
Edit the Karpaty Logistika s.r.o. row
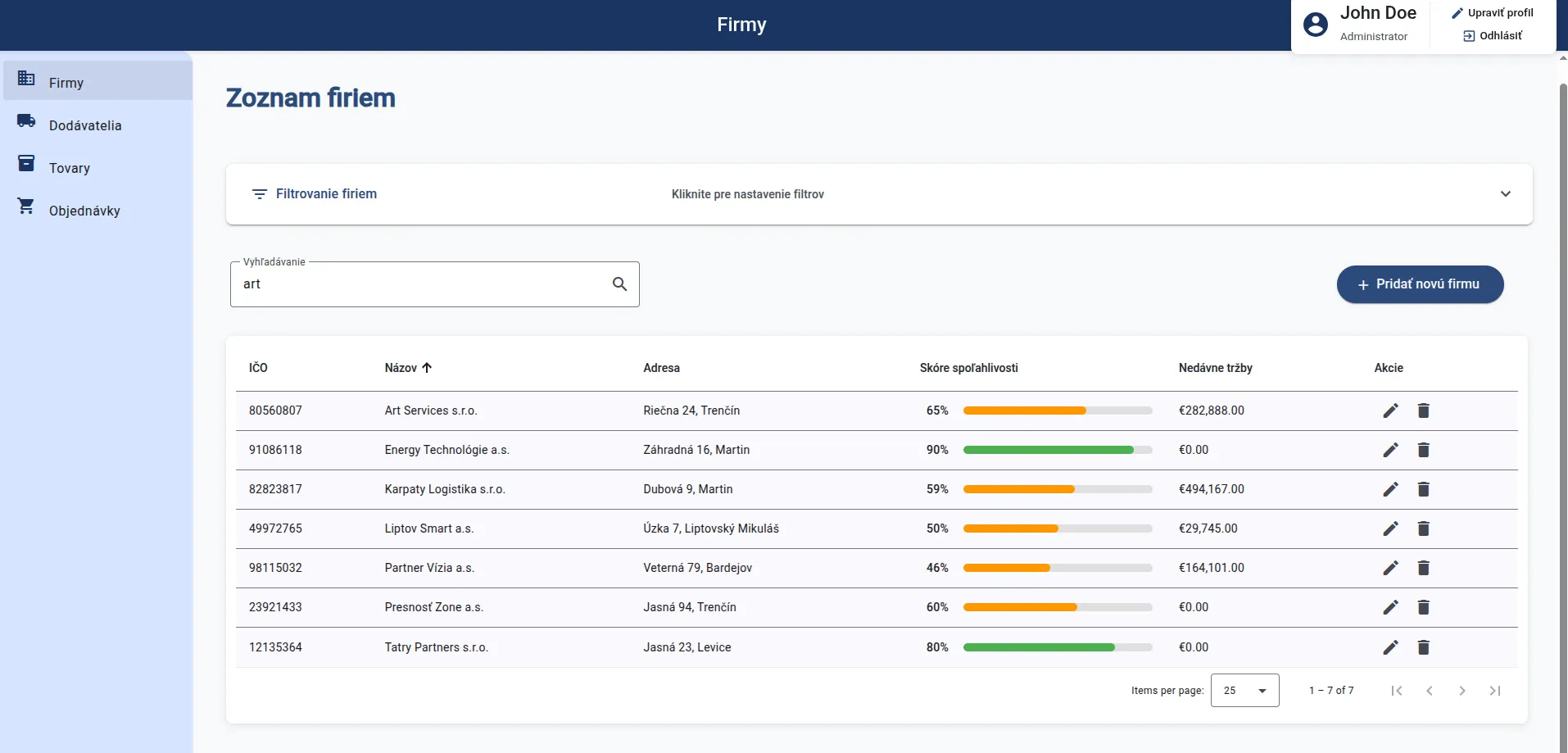point(1390,489)
